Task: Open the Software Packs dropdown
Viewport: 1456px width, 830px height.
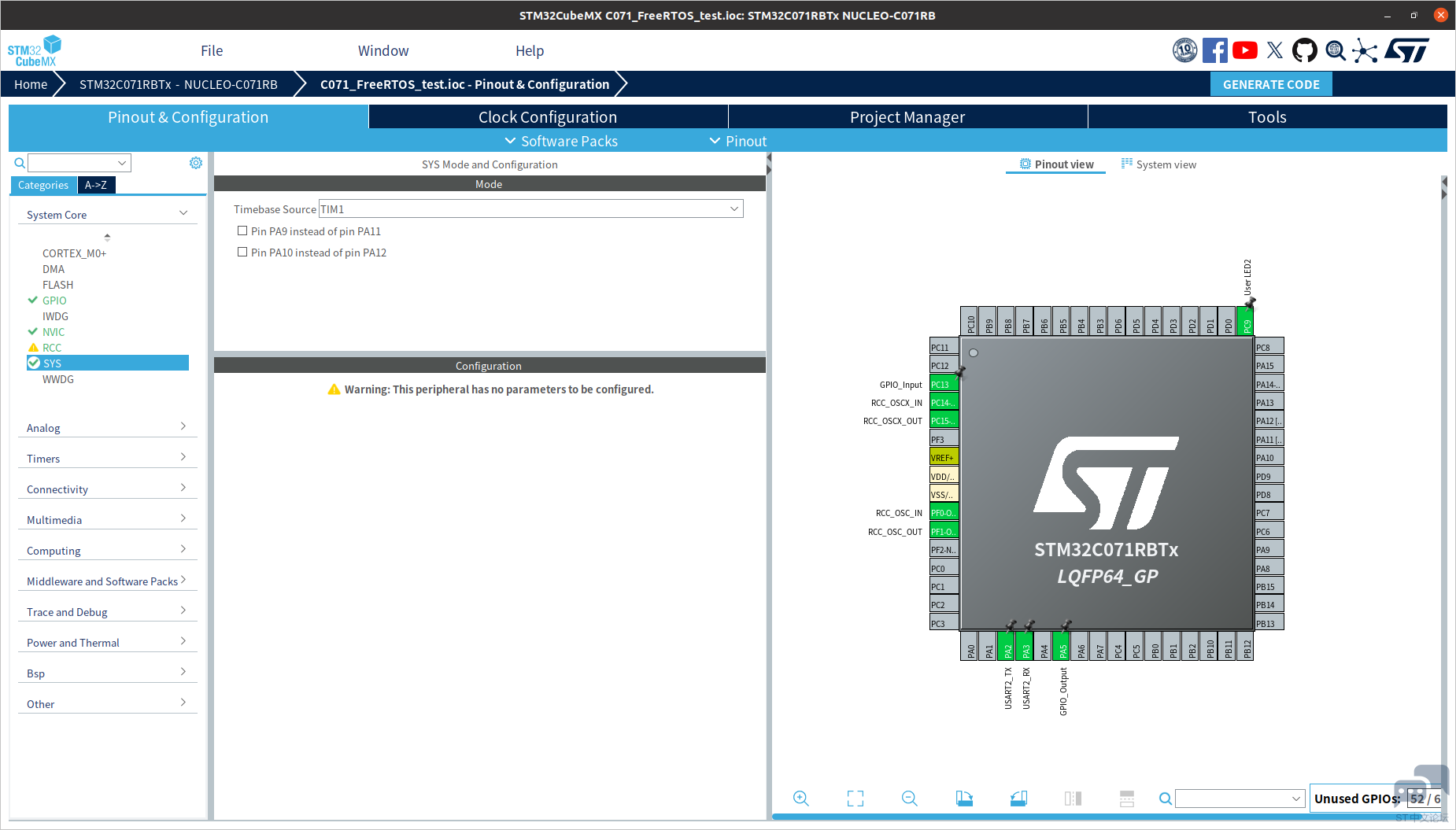Action: click(561, 141)
